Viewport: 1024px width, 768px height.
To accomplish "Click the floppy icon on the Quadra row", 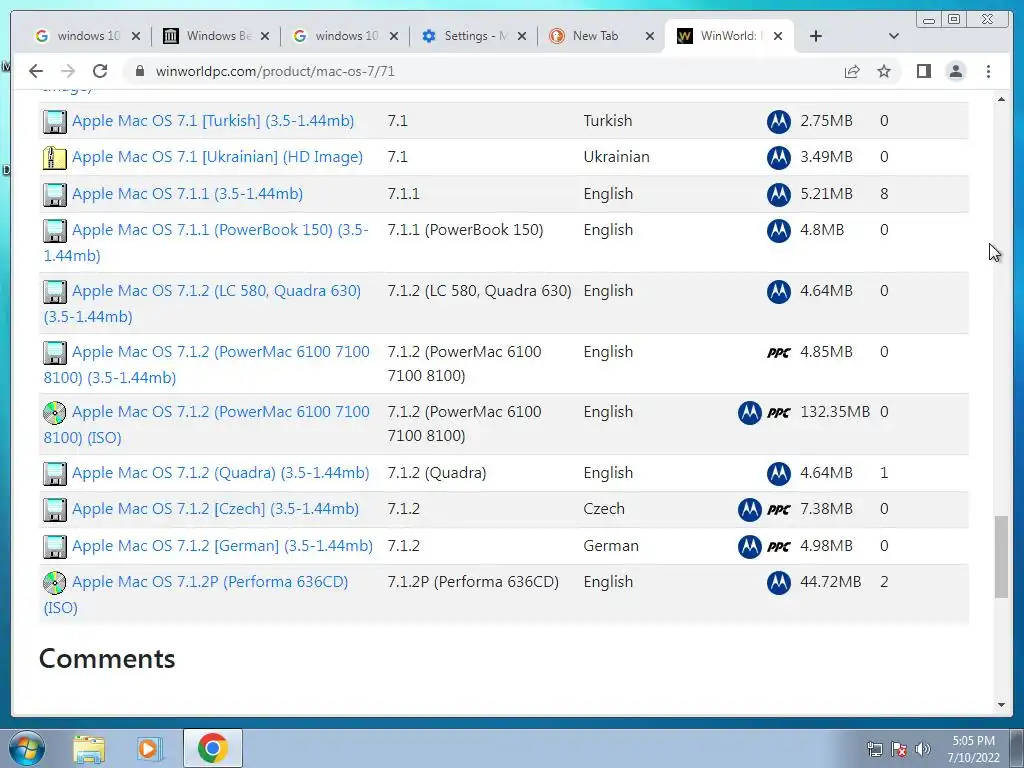I will point(55,473).
